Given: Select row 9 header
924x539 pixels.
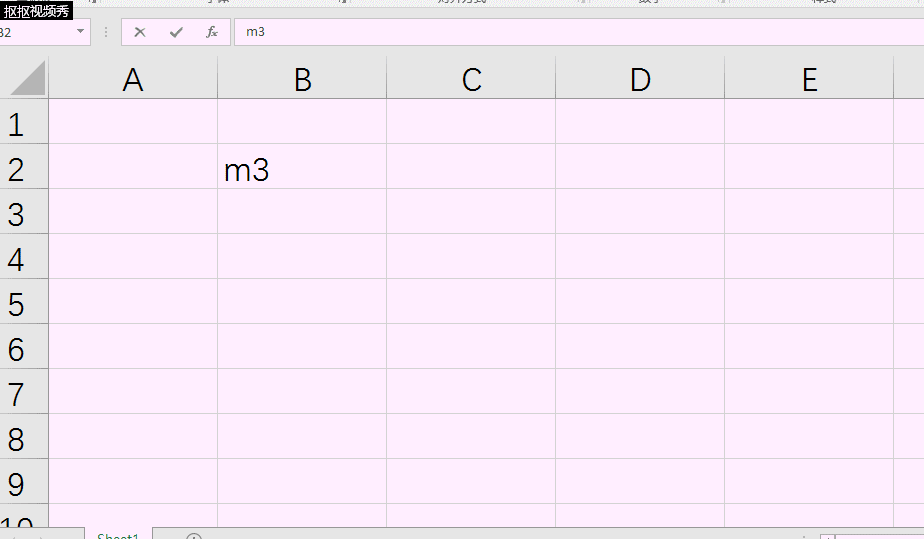Looking at the screenshot, I should (24, 482).
